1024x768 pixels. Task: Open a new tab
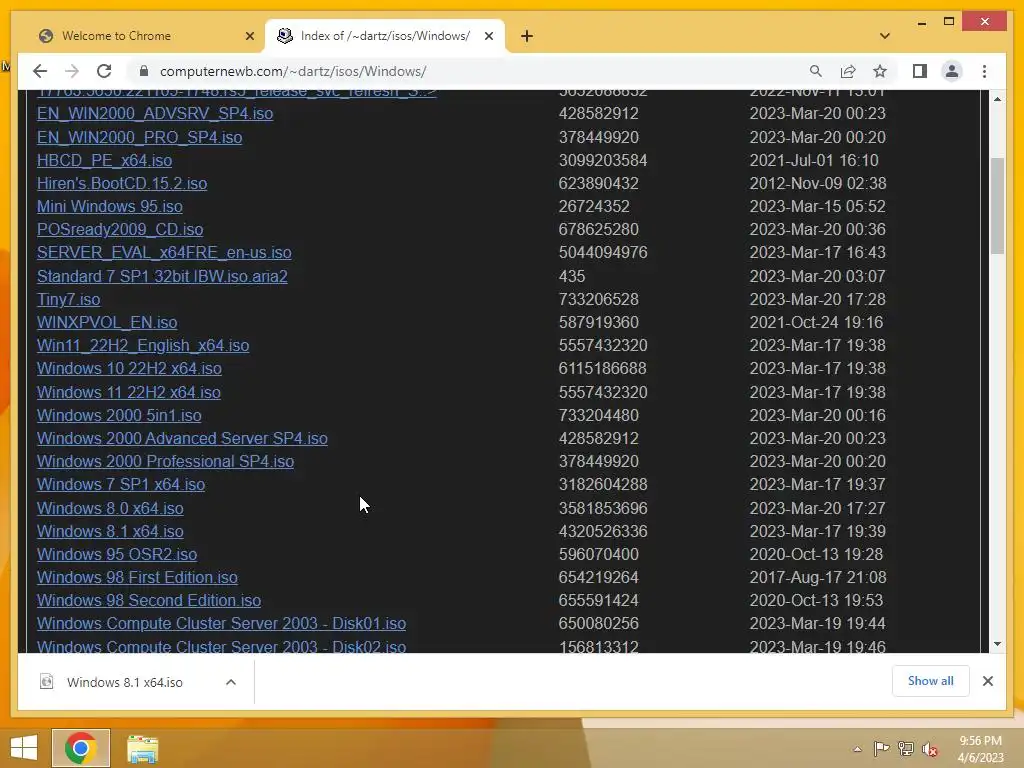click(527, 36)
